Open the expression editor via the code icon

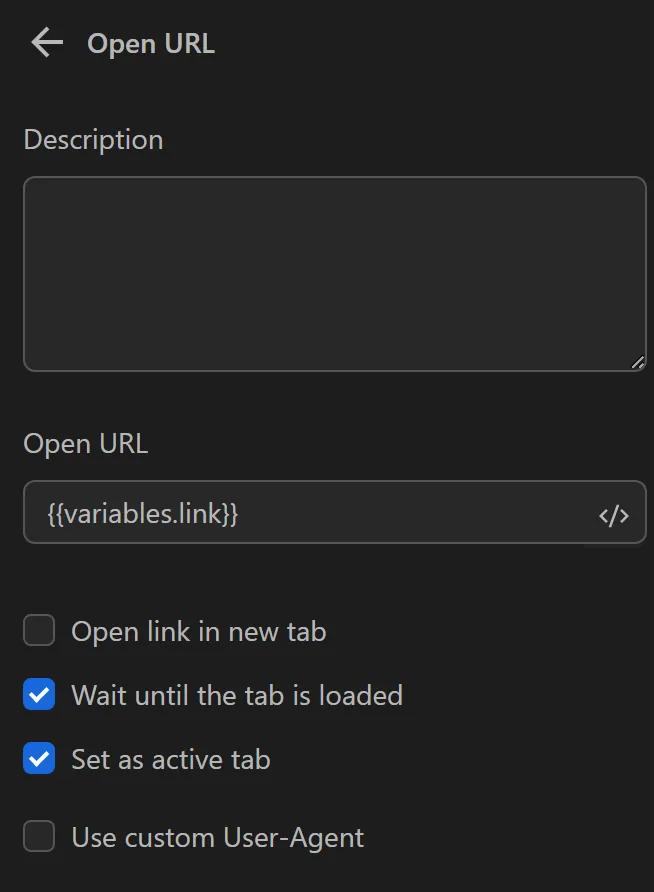pyautogui.click(x=614, y=513)
